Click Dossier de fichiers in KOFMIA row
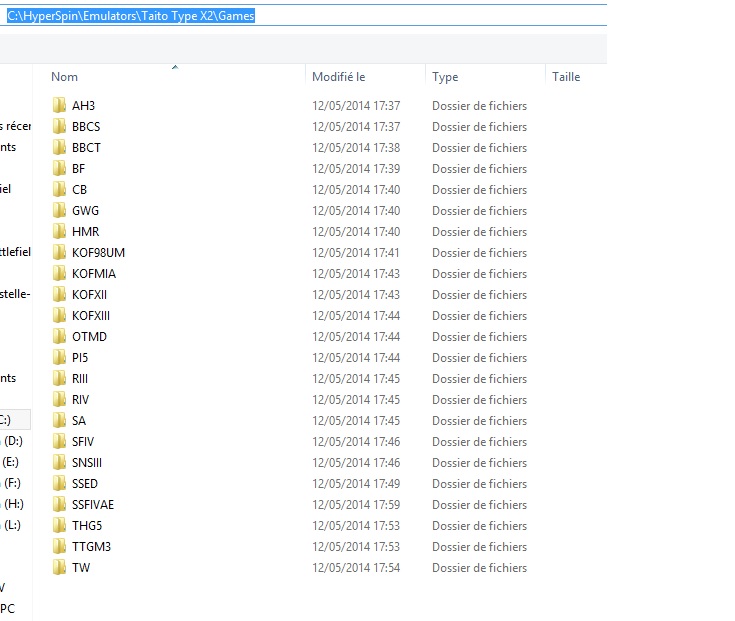Image resolution: width=735 pixels, height=621 pixels. (x=480, y=273)
